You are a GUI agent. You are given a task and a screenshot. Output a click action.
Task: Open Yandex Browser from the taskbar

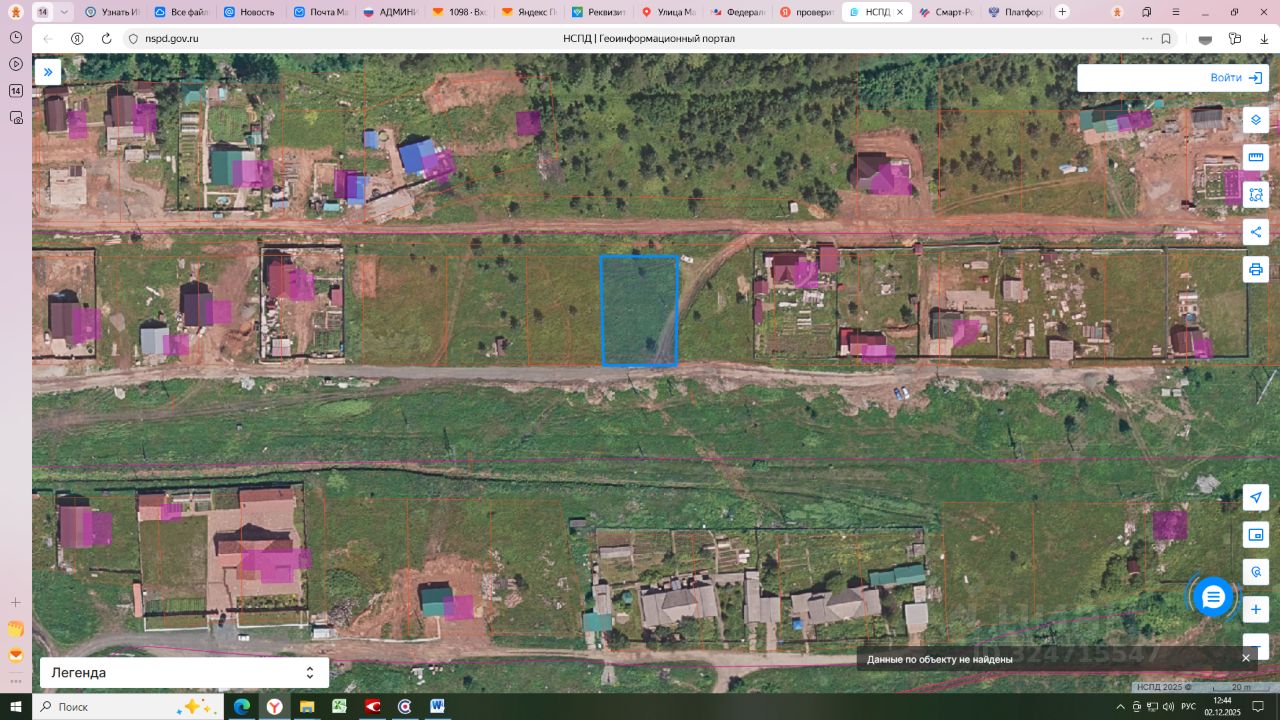274,707
